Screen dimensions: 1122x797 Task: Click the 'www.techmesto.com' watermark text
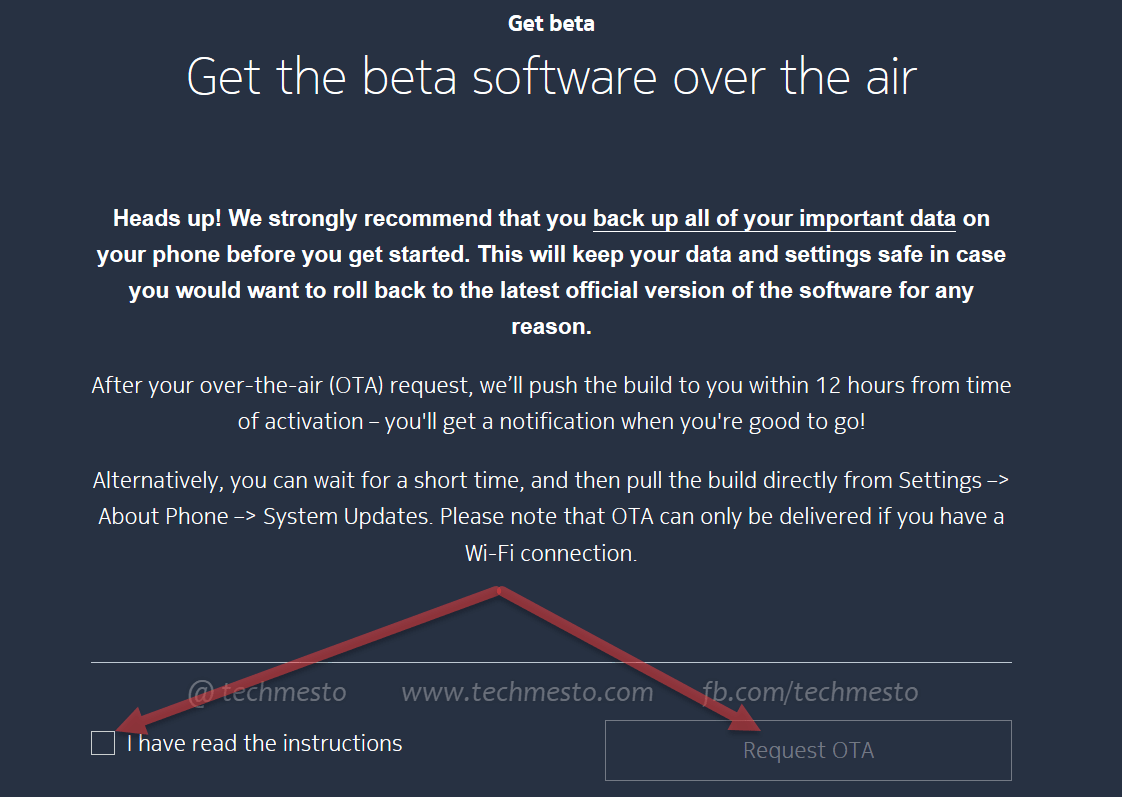pos(527,692)
